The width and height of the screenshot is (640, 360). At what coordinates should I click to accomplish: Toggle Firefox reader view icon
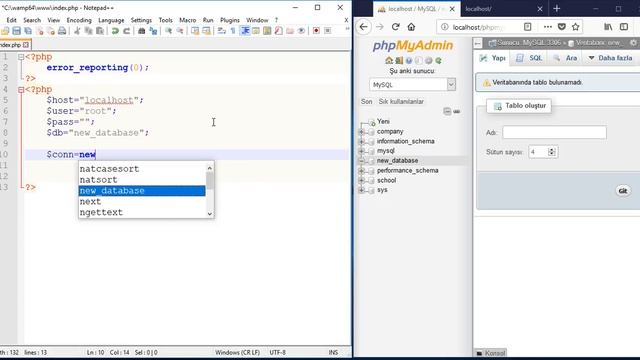(527, 27)
